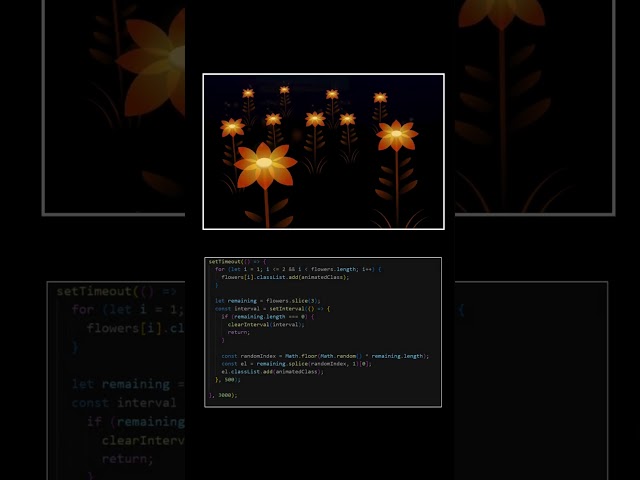The image size is (640, 480).
Task: Click the 'if (remaining.length === 0)' line in the center panel
Action: (x=268, y=316)
